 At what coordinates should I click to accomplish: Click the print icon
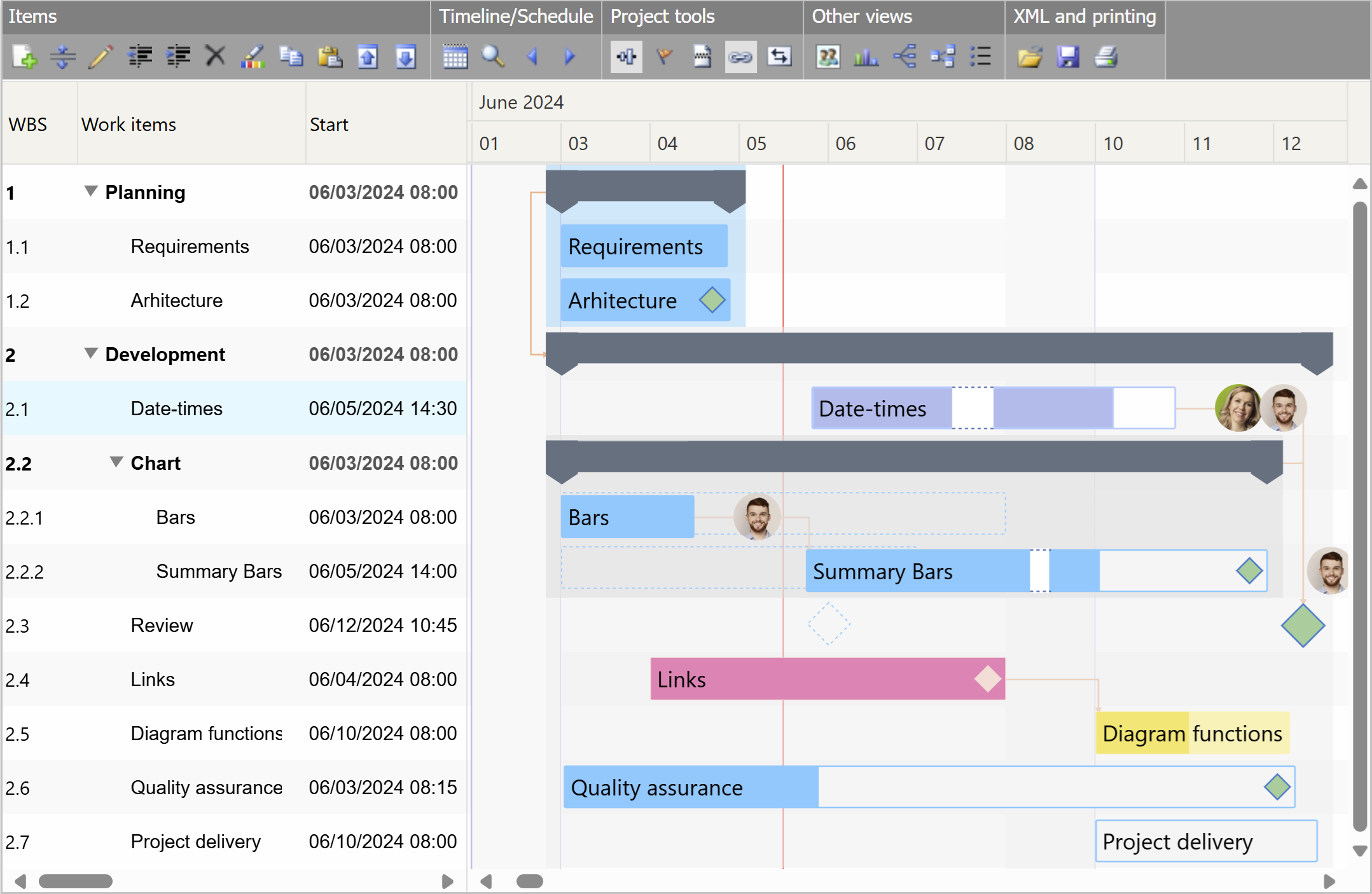pos(1106,57)
